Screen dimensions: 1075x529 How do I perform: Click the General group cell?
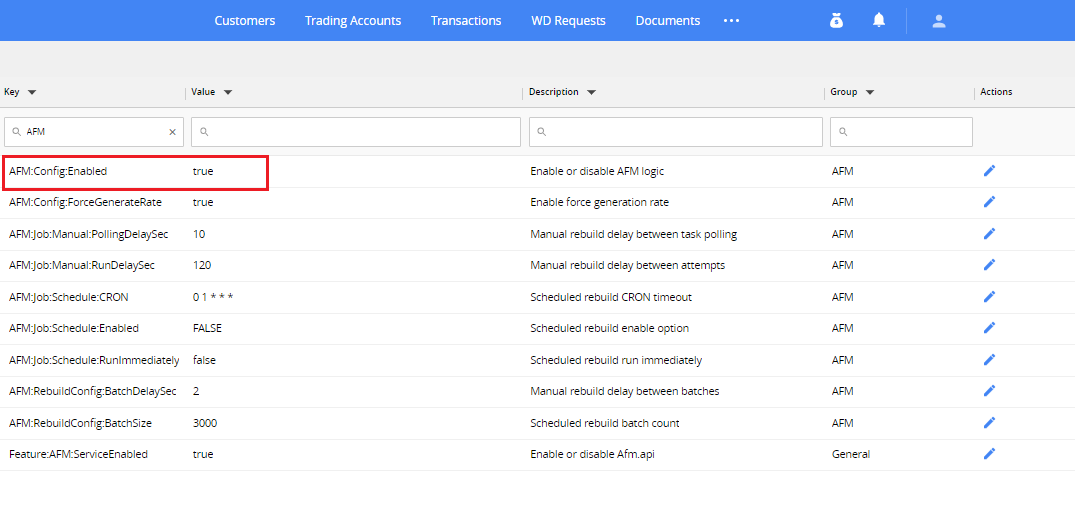coord(851,454)
